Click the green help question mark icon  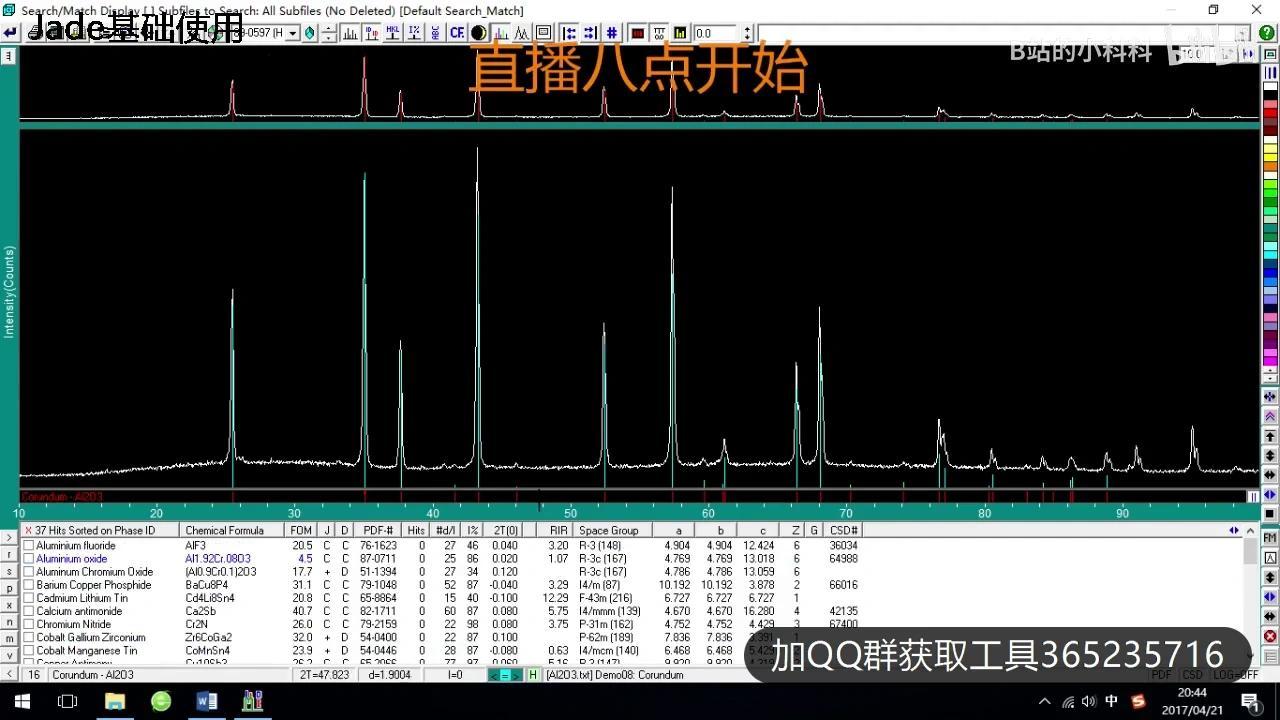(x=1266, y=32)
